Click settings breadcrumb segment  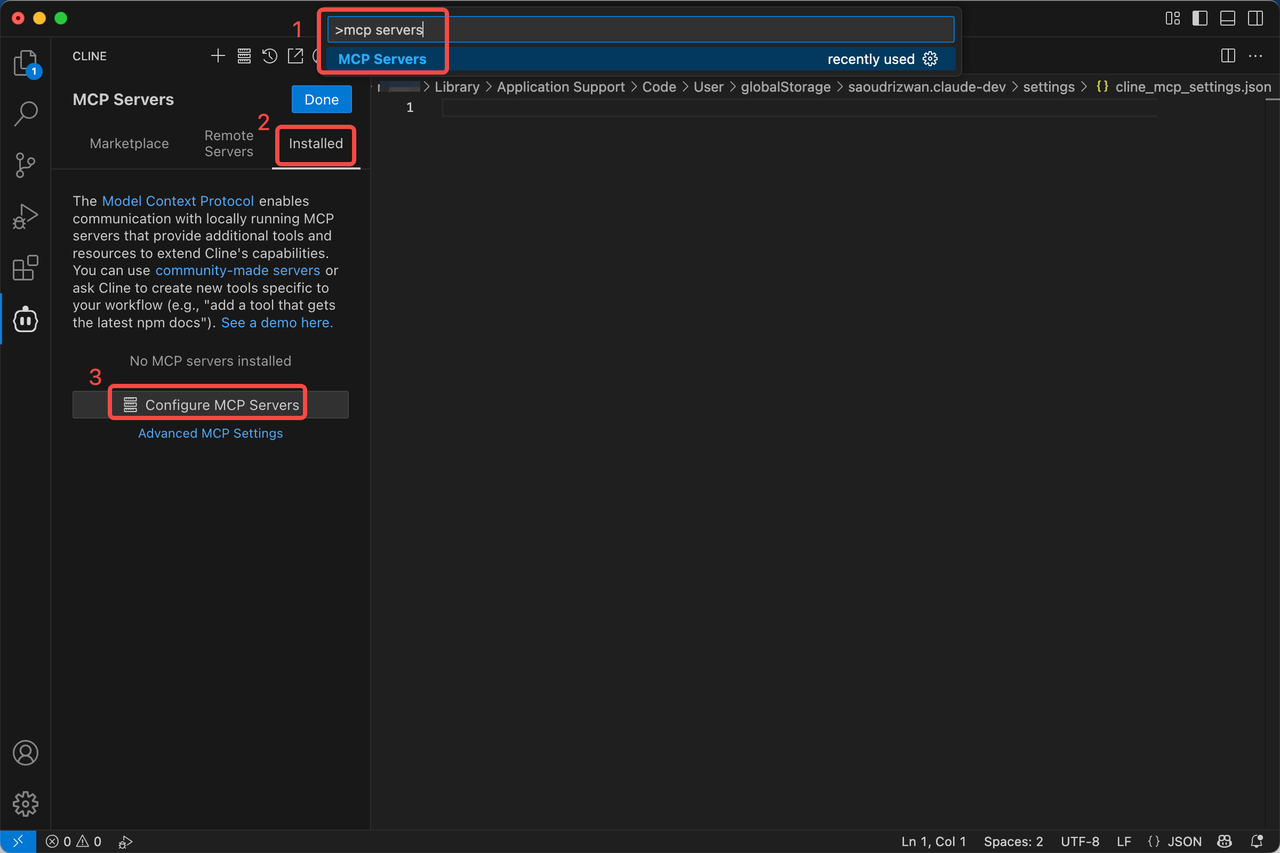1049,87
